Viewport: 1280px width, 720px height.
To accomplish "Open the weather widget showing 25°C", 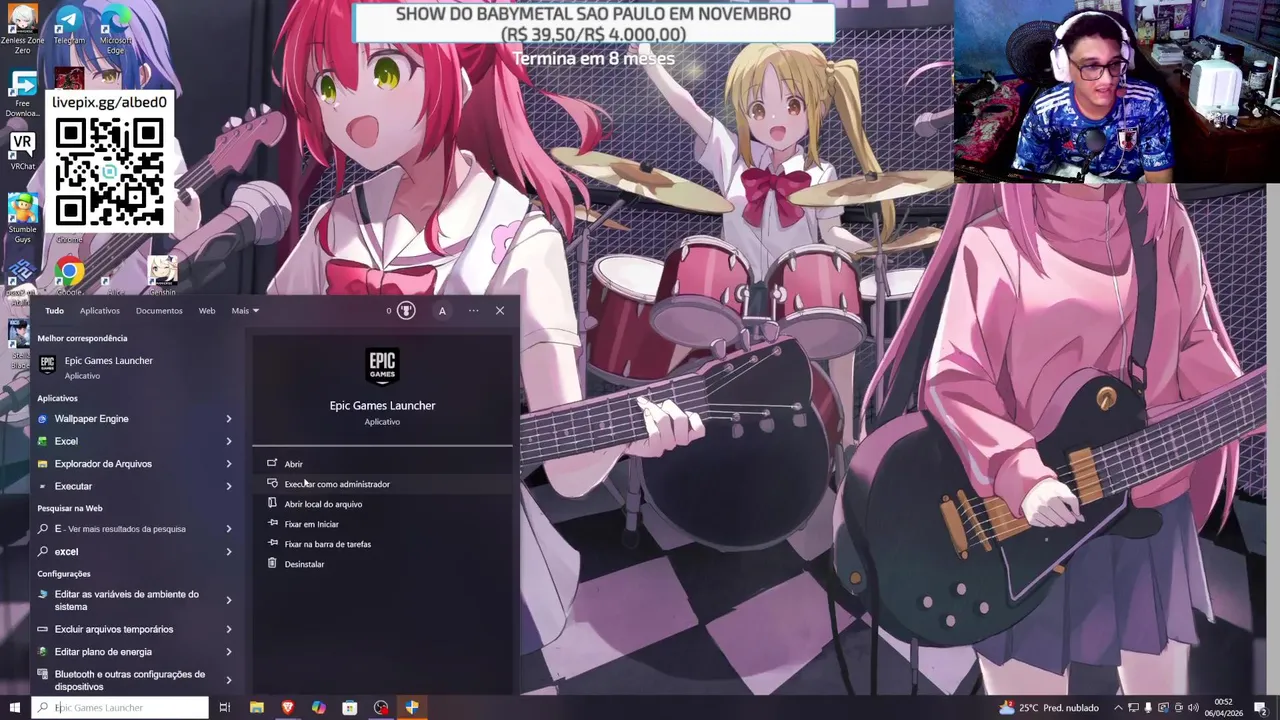I will point(1048,707).
